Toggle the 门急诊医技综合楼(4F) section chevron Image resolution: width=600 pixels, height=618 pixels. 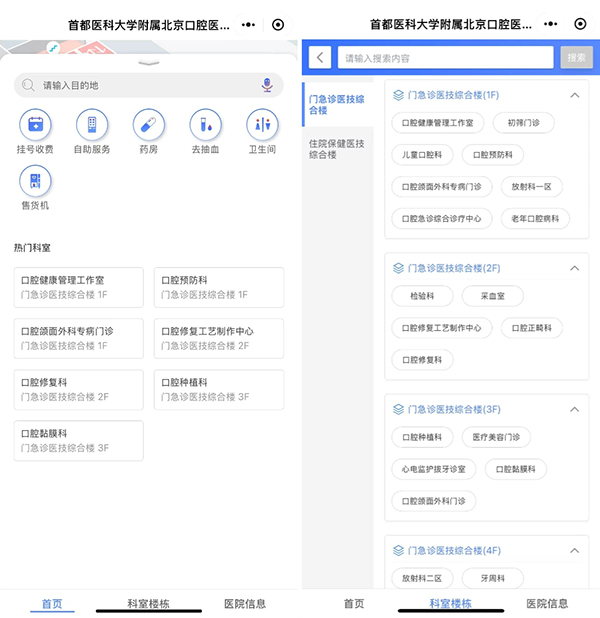coord(574,551)
